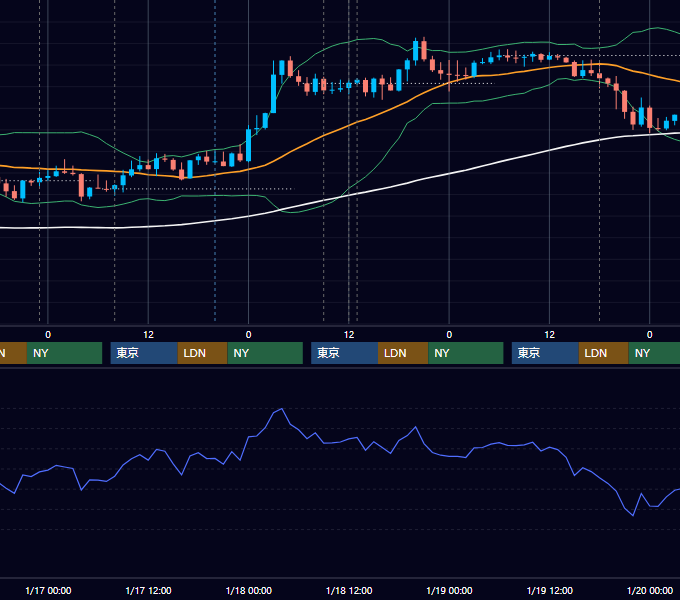Click the 1/19 12:00 date label
The width and height of the screenshot is (680, 600).
click(x=549, y=590)
